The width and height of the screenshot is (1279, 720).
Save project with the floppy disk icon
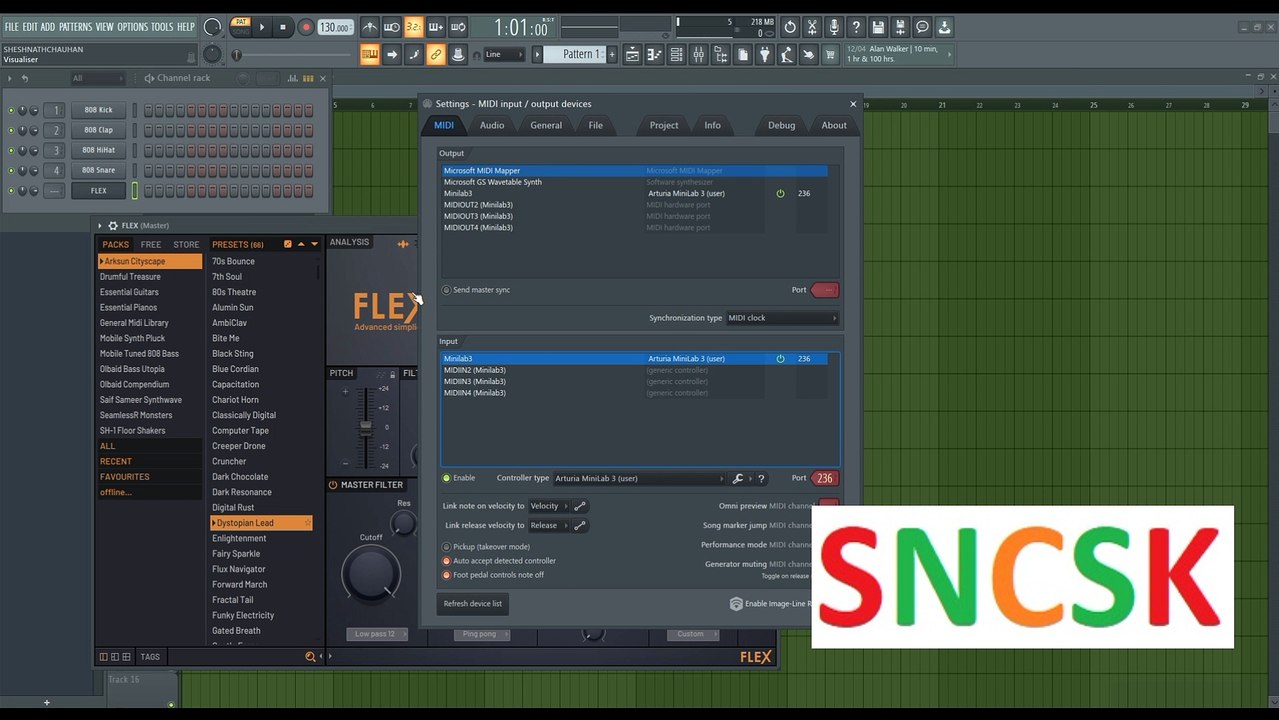point(878,28)
